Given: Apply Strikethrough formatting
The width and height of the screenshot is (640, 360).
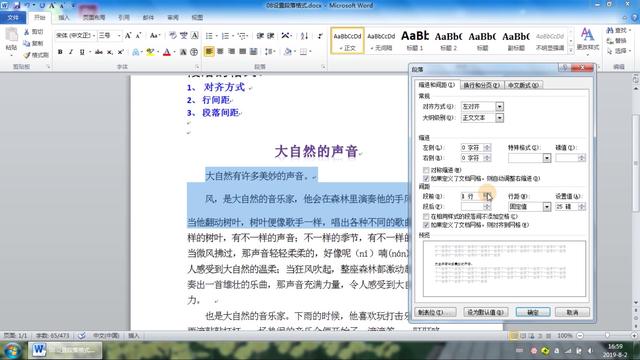Looking at the screenshot, I should (x=99, y=52).
